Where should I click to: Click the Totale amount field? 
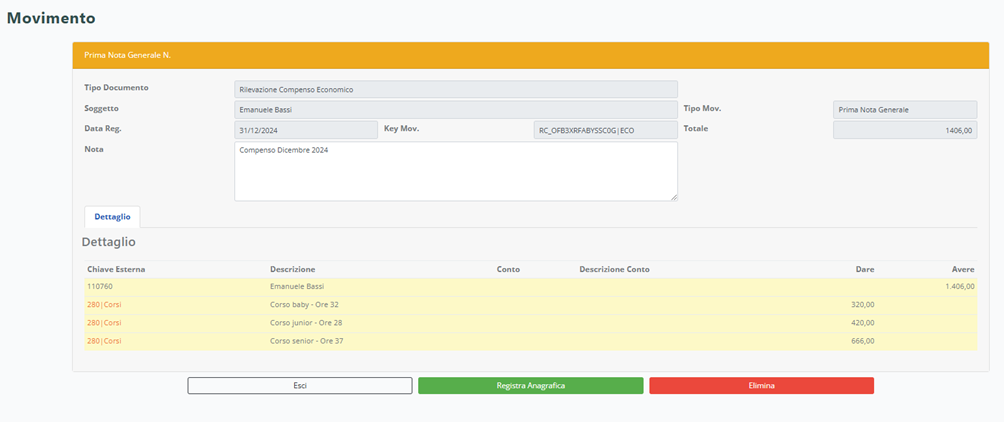click(904, 130)
